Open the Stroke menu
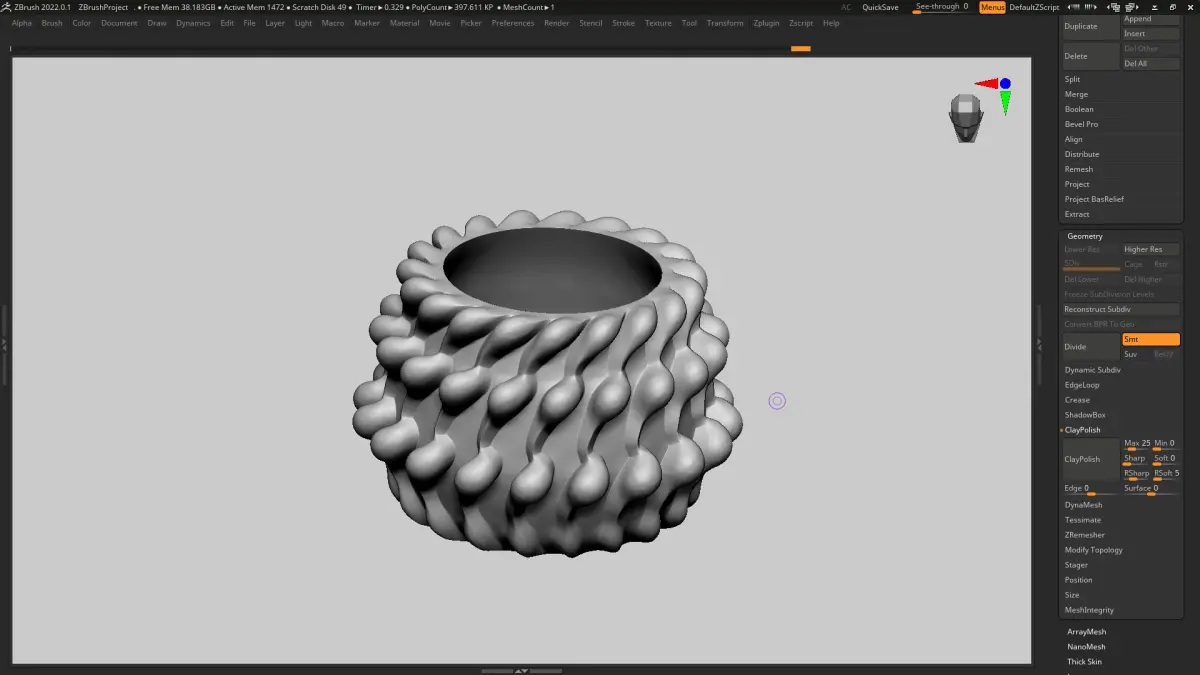1200x675 pixels. (623, 23)
